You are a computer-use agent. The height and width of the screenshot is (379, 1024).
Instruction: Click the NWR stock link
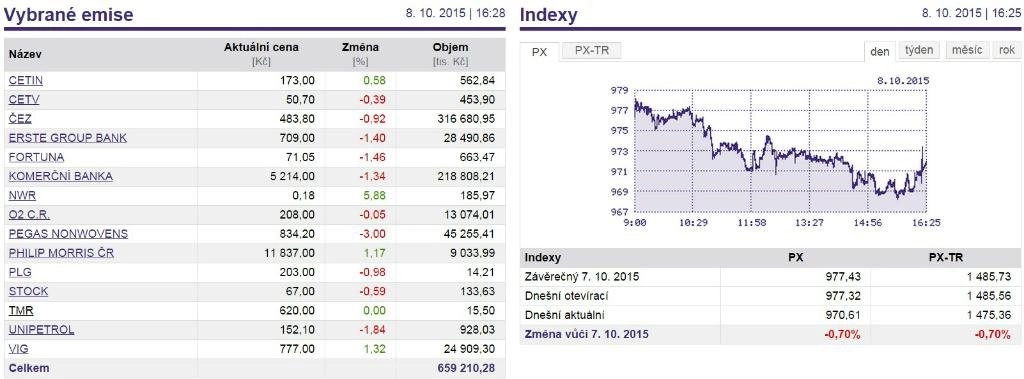(x=22, y=195)
